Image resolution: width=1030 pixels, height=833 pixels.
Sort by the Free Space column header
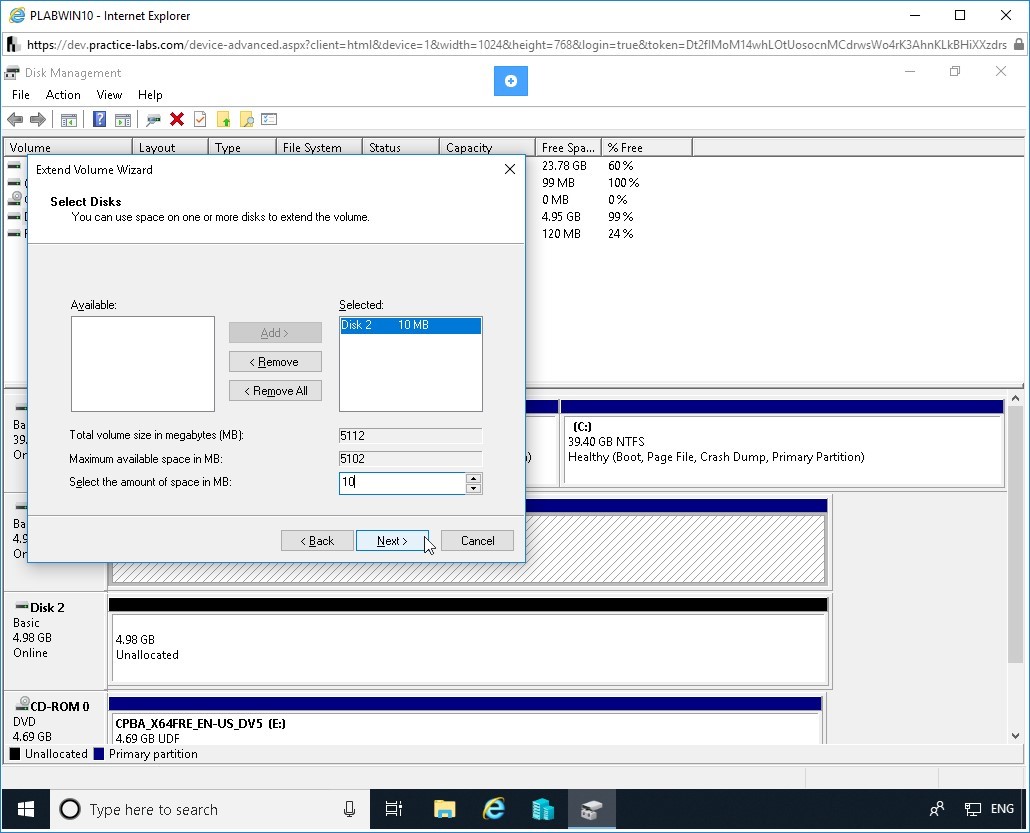pyautogui.click(x=568, y=148)
